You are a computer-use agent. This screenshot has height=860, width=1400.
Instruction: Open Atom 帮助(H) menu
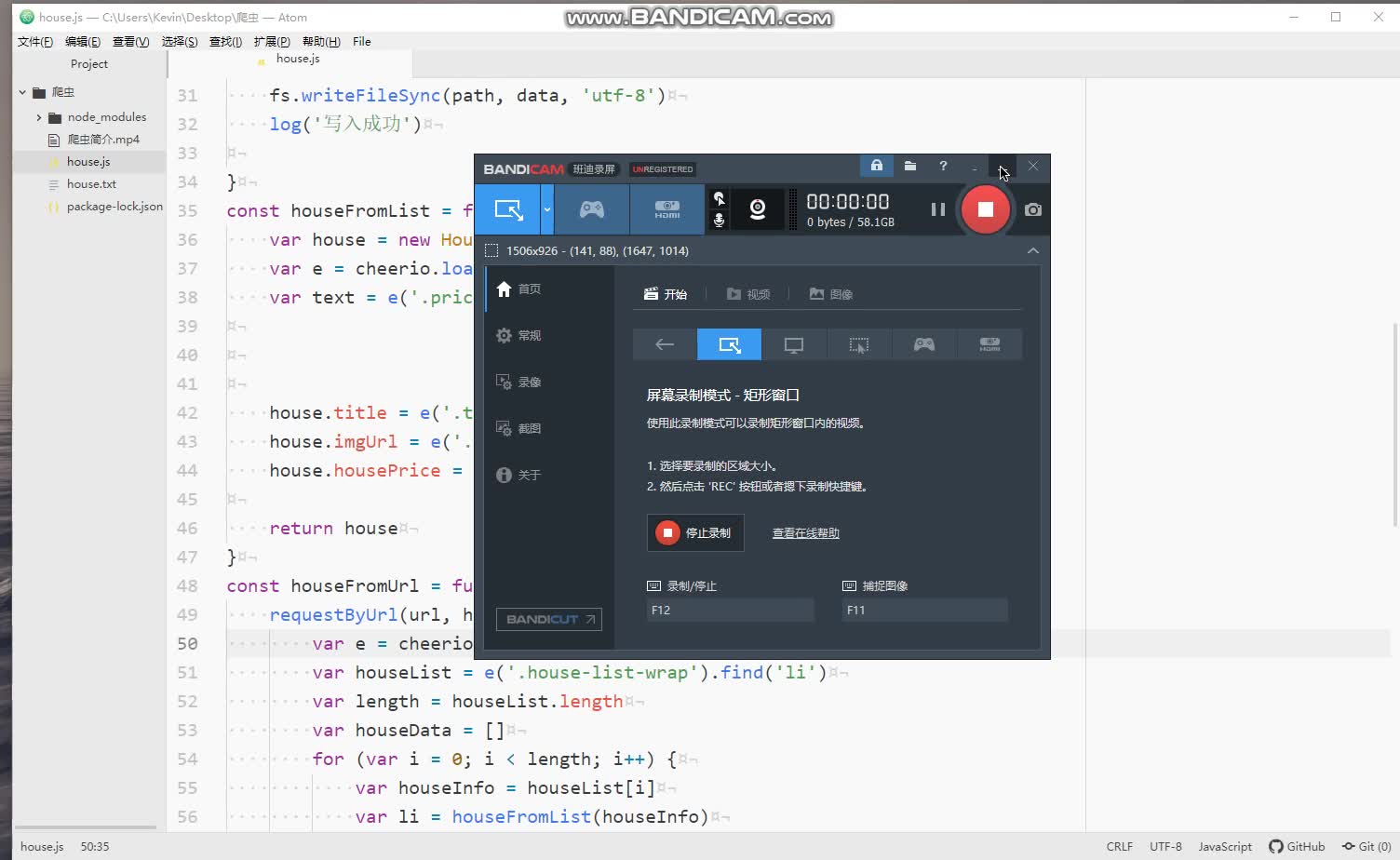click(321, 42)
